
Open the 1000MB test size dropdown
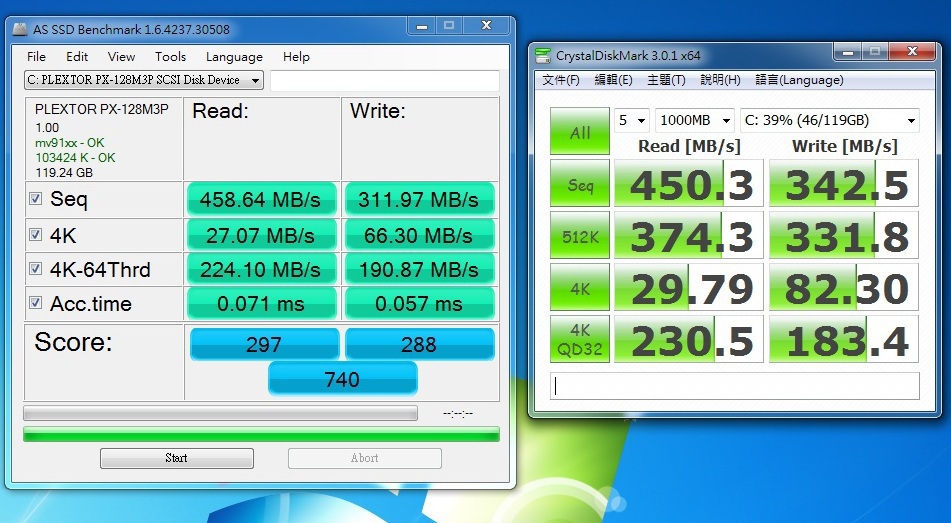click(694, 120)
